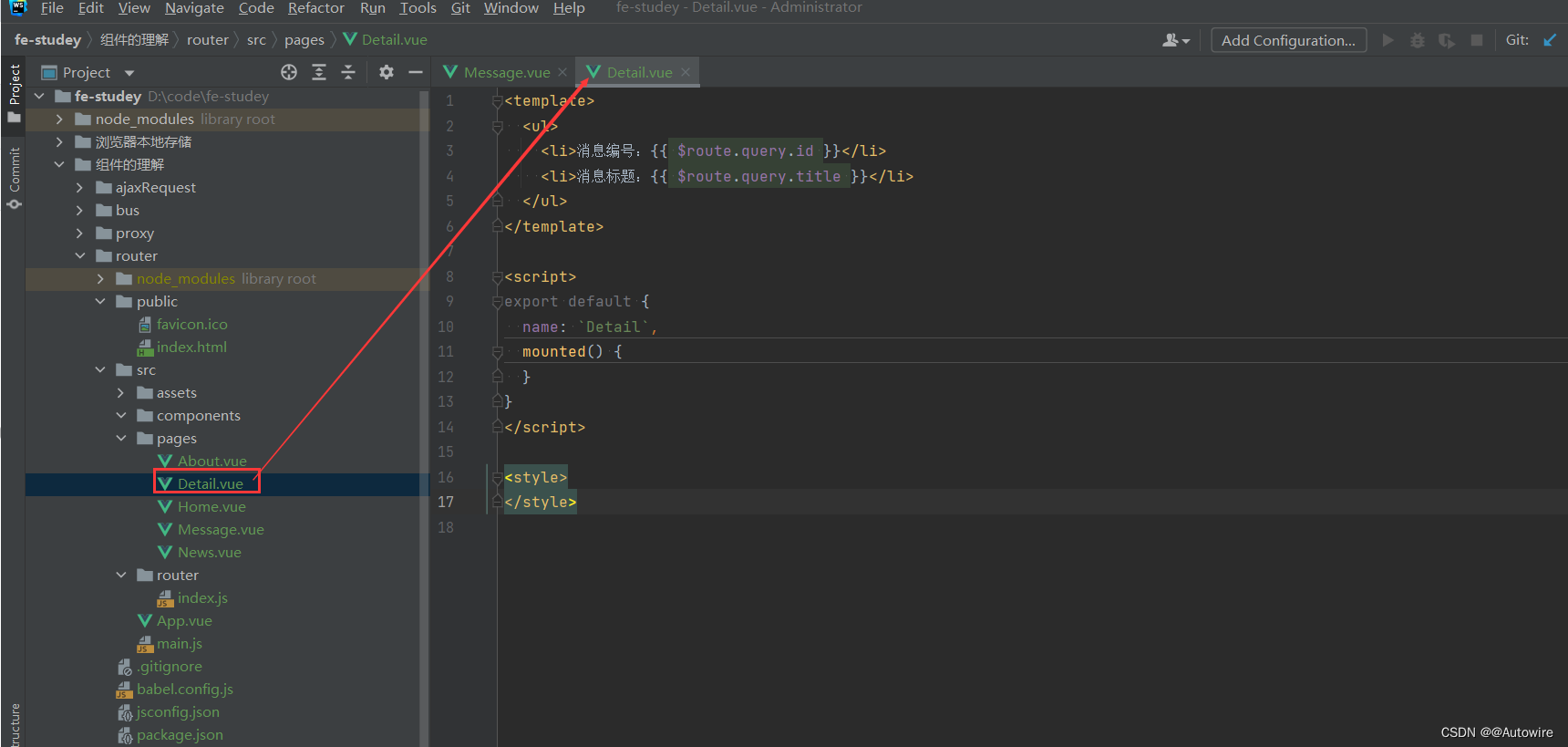Viewport: 1568px width, 747px height.
Task: Click the Expand All icon in the Project panel
Action: [x=319, y=72]
